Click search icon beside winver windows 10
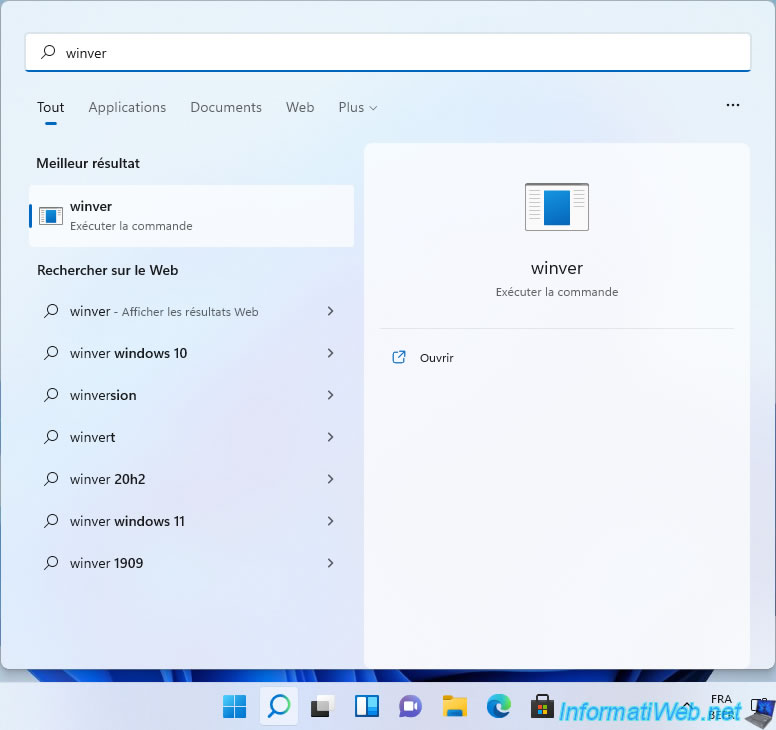Image resolution: width=776 pixels, height=730 pixels. (51, 353)
